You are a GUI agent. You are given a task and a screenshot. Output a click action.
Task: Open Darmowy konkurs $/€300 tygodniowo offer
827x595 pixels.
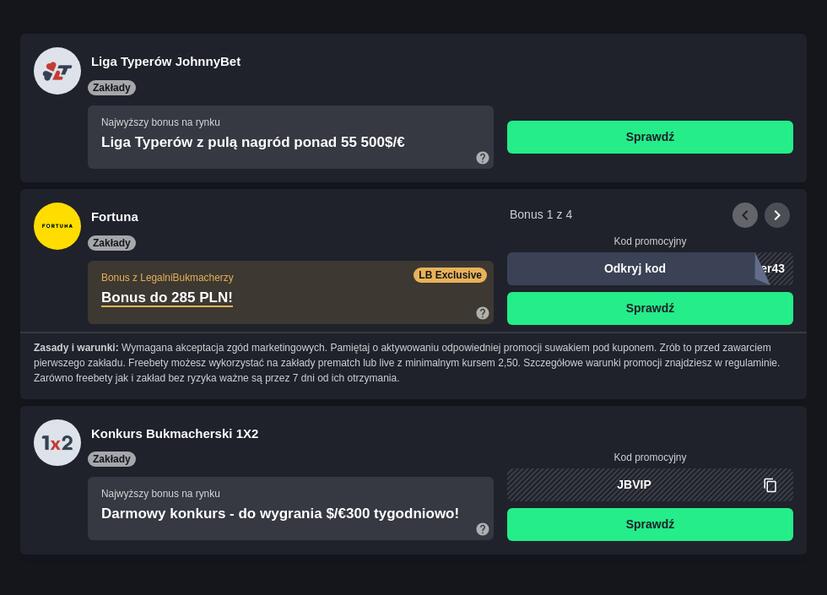click(280, 513)
